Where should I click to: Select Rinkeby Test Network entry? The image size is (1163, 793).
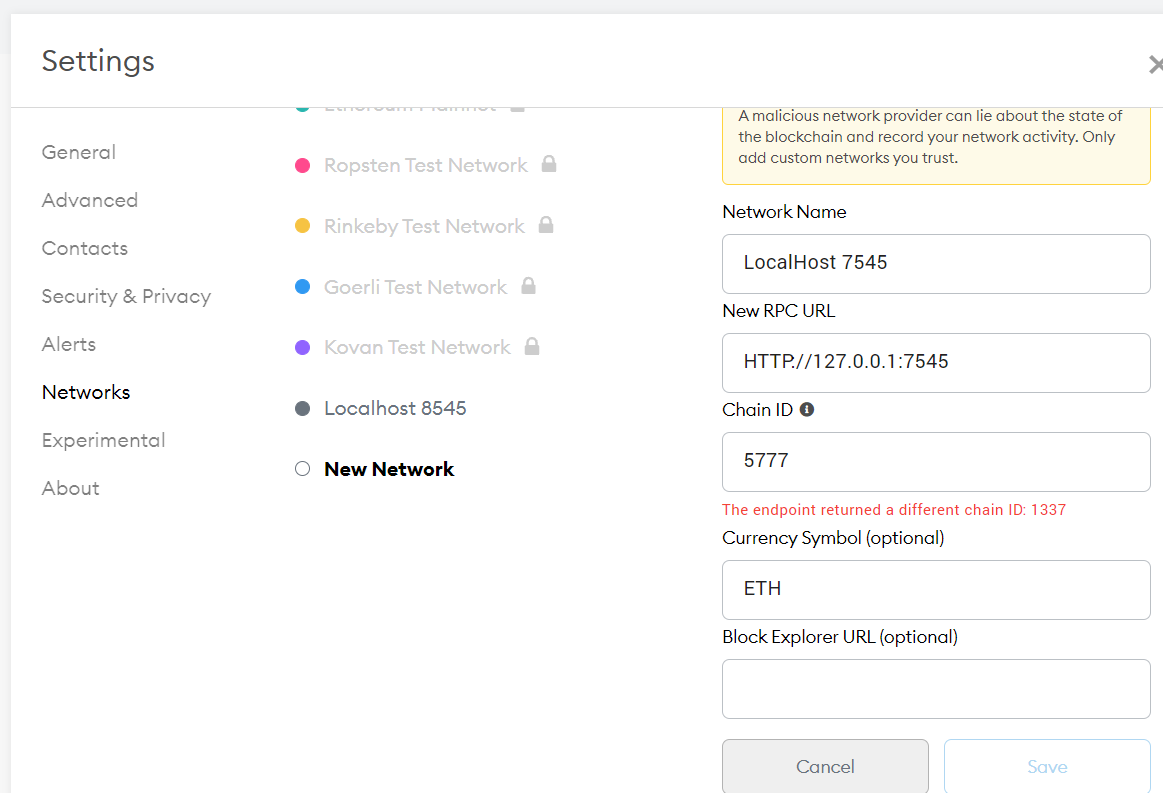[x=424, y=226]
